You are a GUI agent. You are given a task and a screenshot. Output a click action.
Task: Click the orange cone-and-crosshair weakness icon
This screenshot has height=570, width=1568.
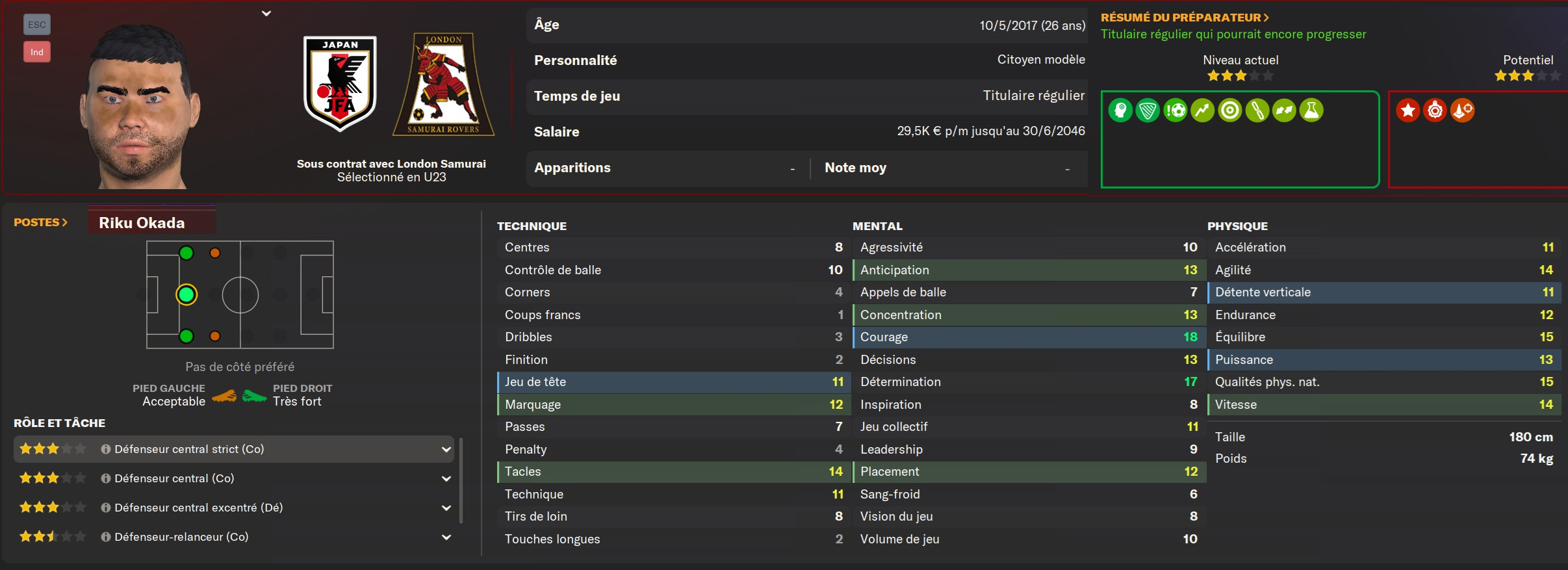(x=1462, y=110)
